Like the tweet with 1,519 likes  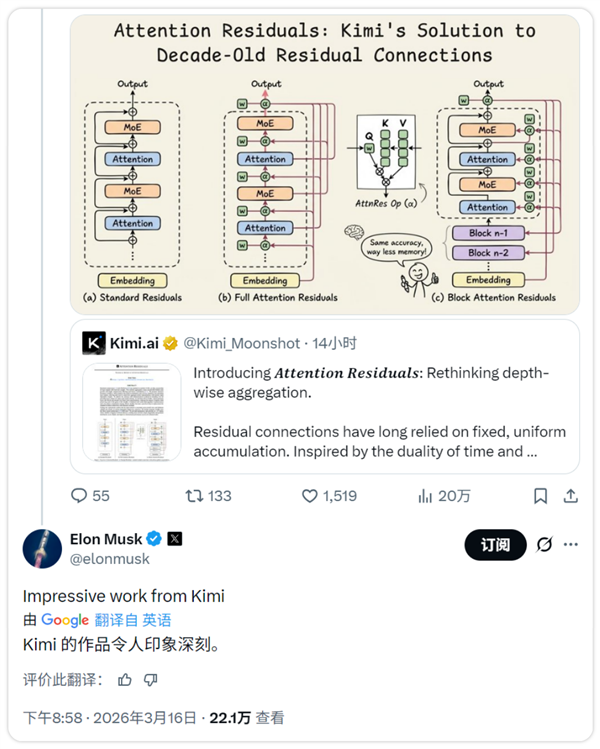(x=310, y=495)
